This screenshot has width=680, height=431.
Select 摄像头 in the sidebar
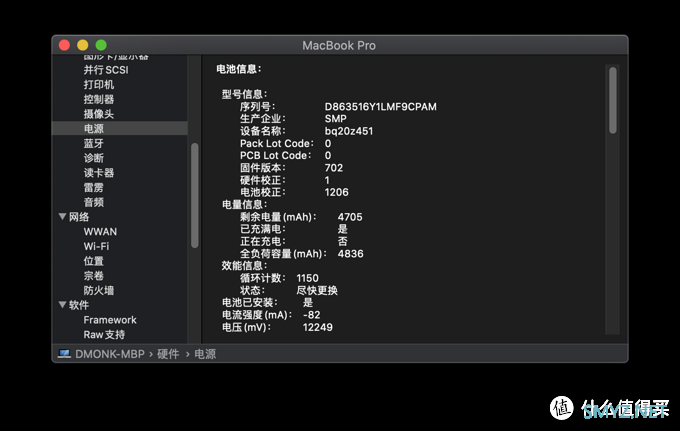point(98,114)
